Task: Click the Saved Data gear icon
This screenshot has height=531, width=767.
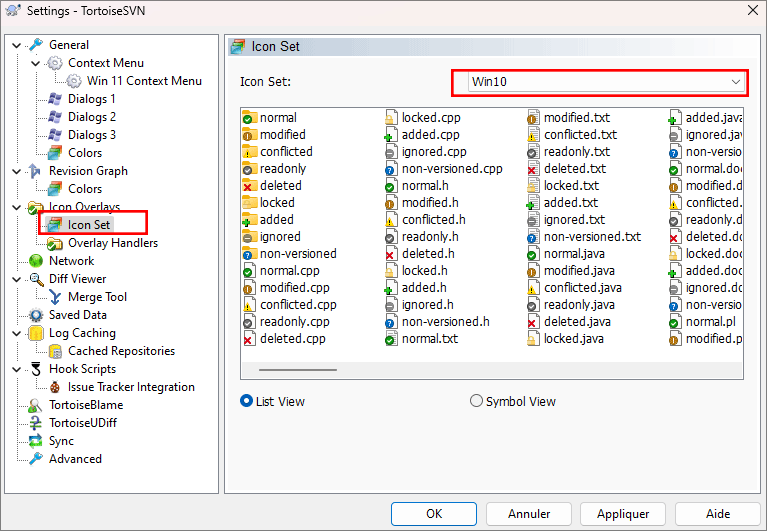Action: 36,315
